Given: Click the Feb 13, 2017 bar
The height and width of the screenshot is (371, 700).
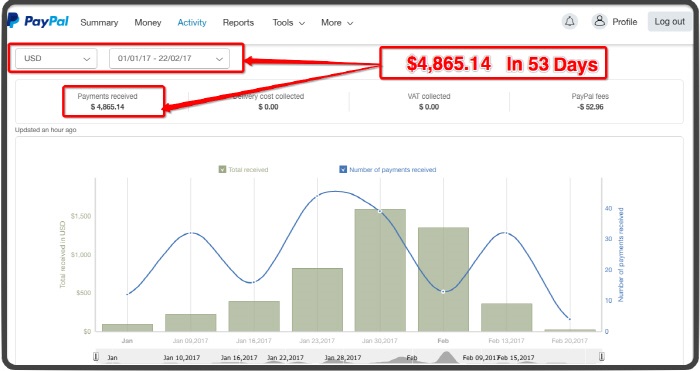Looking at the screenshot, I should click(x=507, y=317).
